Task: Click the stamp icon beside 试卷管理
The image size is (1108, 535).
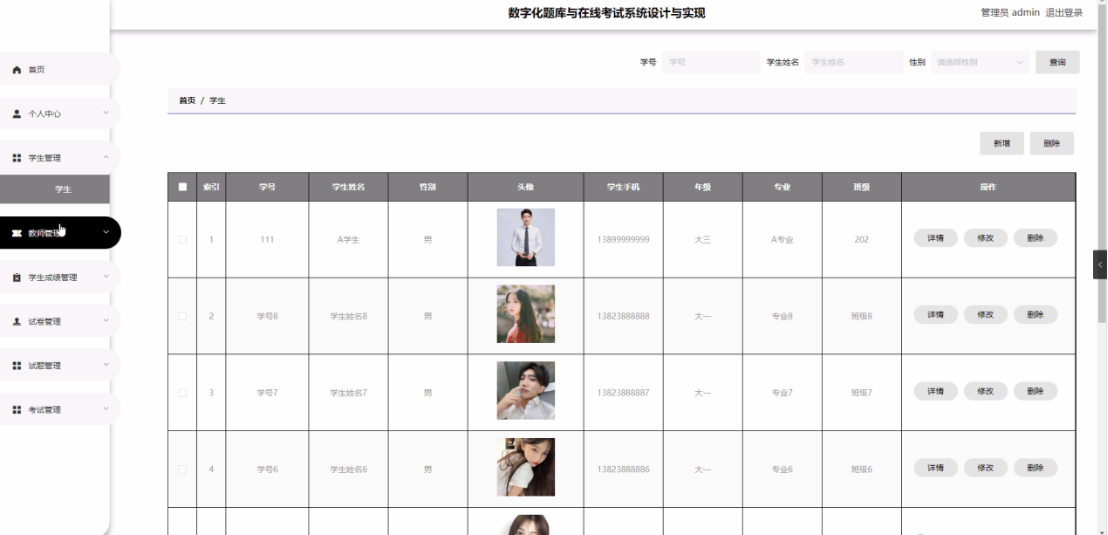Action: point(17,322)
